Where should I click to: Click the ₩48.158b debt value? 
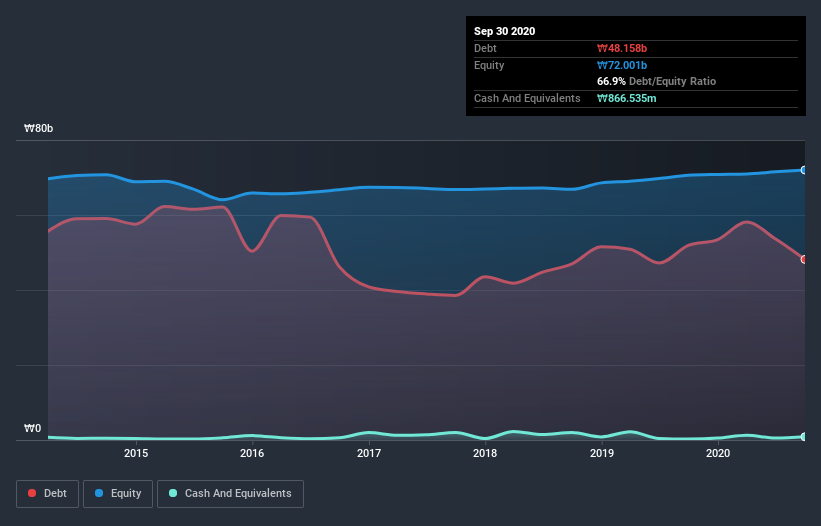click(622, 48)
